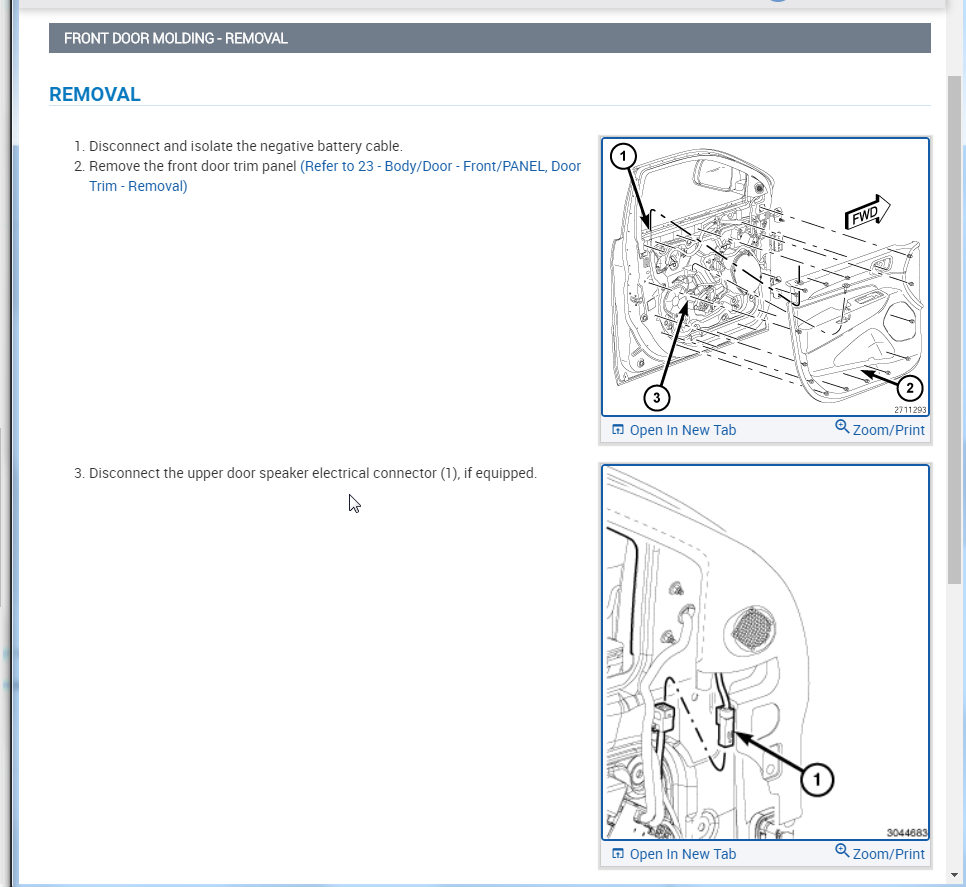Click "Remove the front door trim panel" text
966x887 pixels.
point(193,166)
